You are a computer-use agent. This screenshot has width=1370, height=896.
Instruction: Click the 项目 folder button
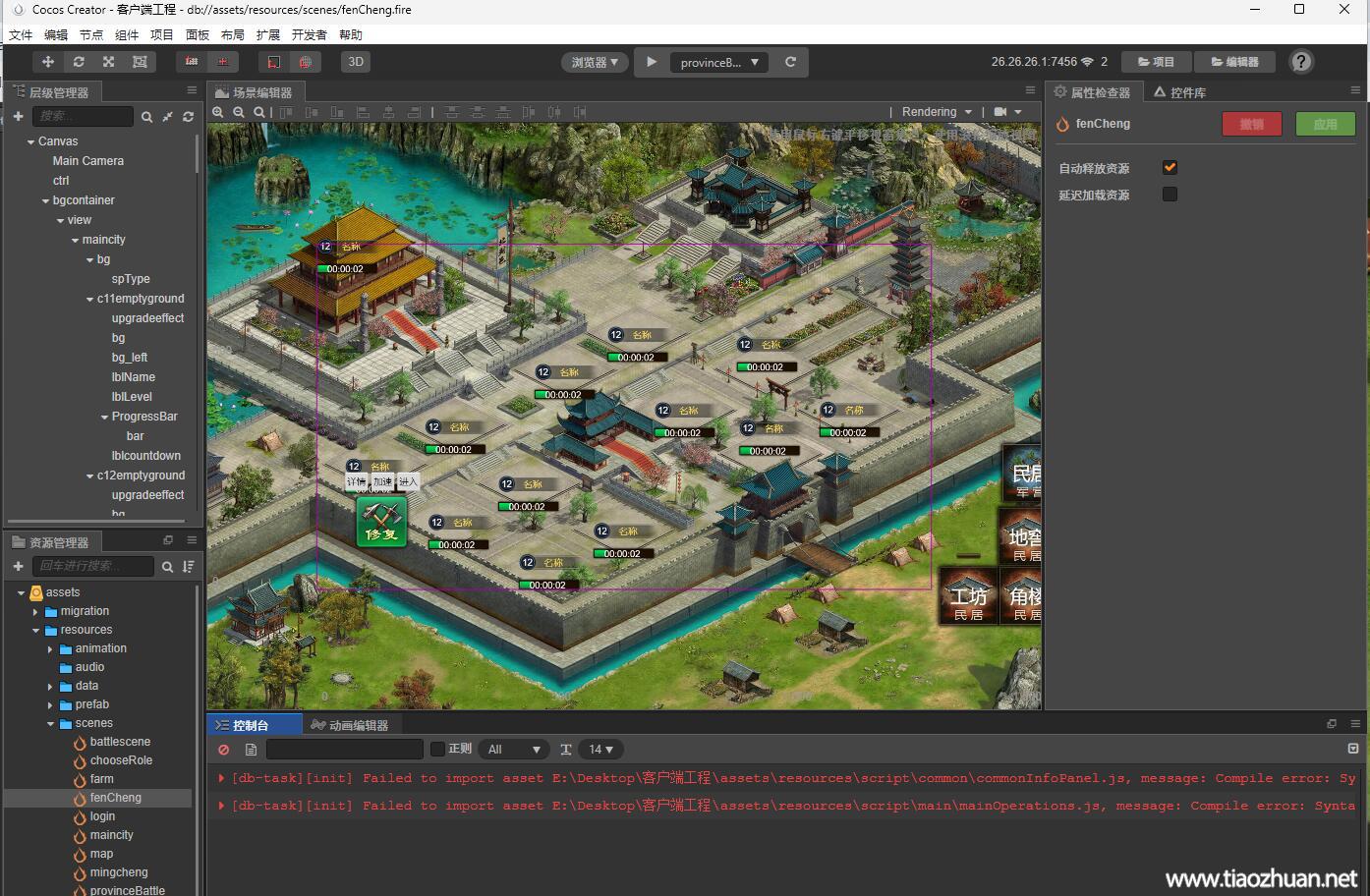tap(1156, 62)
